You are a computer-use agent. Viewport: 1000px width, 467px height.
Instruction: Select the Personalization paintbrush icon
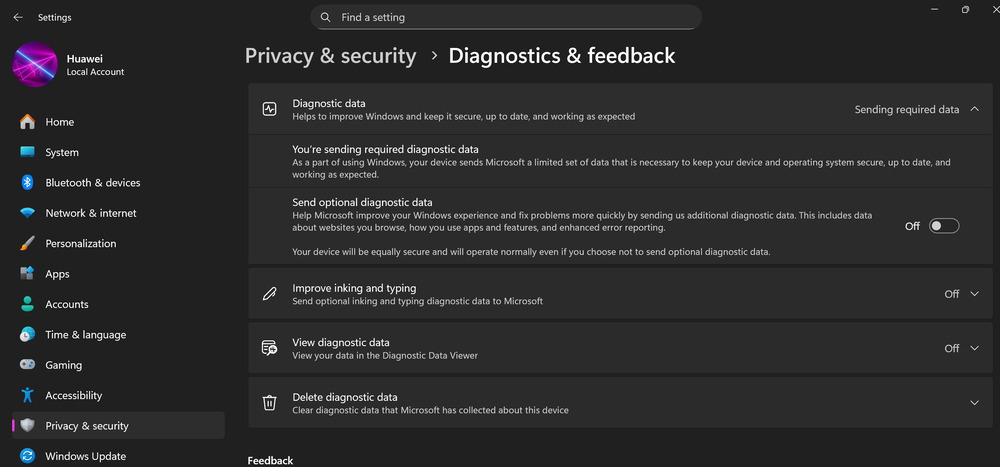[27, 243]
